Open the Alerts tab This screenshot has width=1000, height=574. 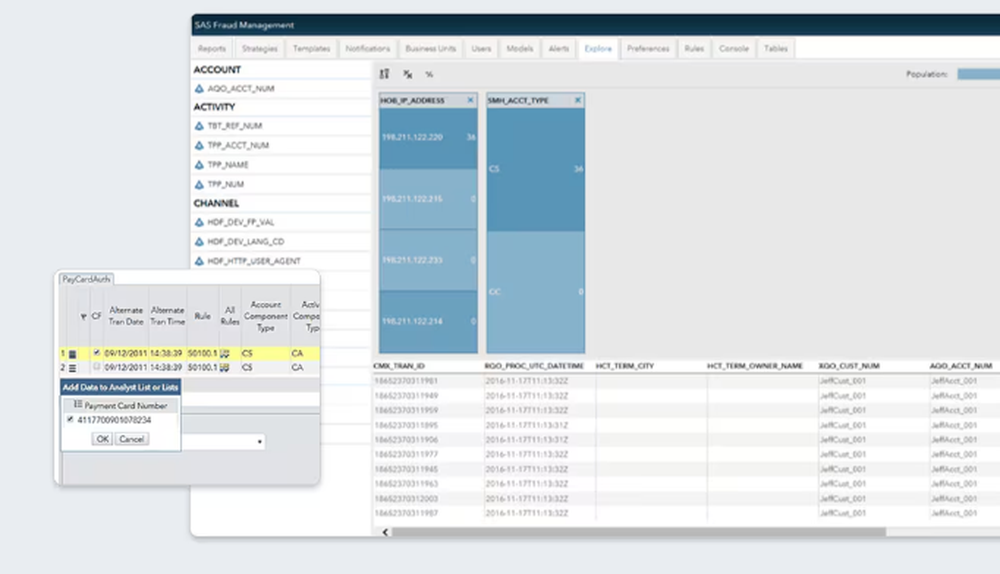pos(559,48)
